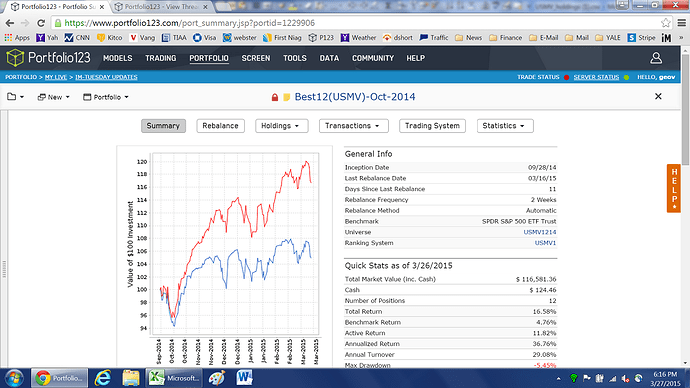Open the YALE bookmarks folder

click(607, 38)
